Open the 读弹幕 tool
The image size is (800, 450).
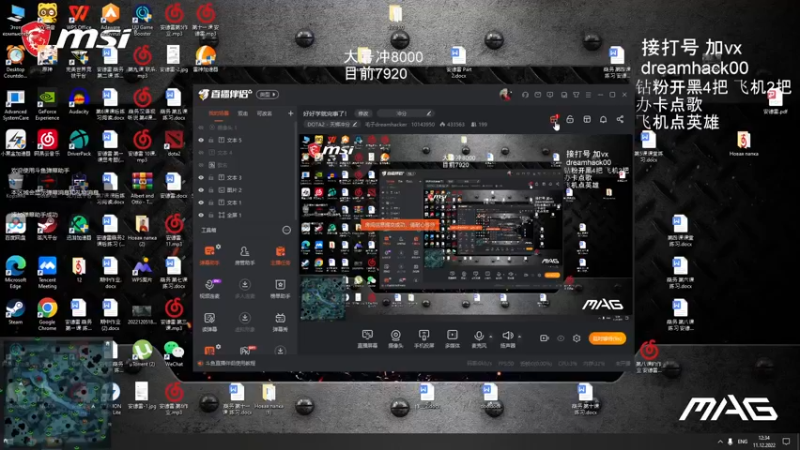(209, 322)
